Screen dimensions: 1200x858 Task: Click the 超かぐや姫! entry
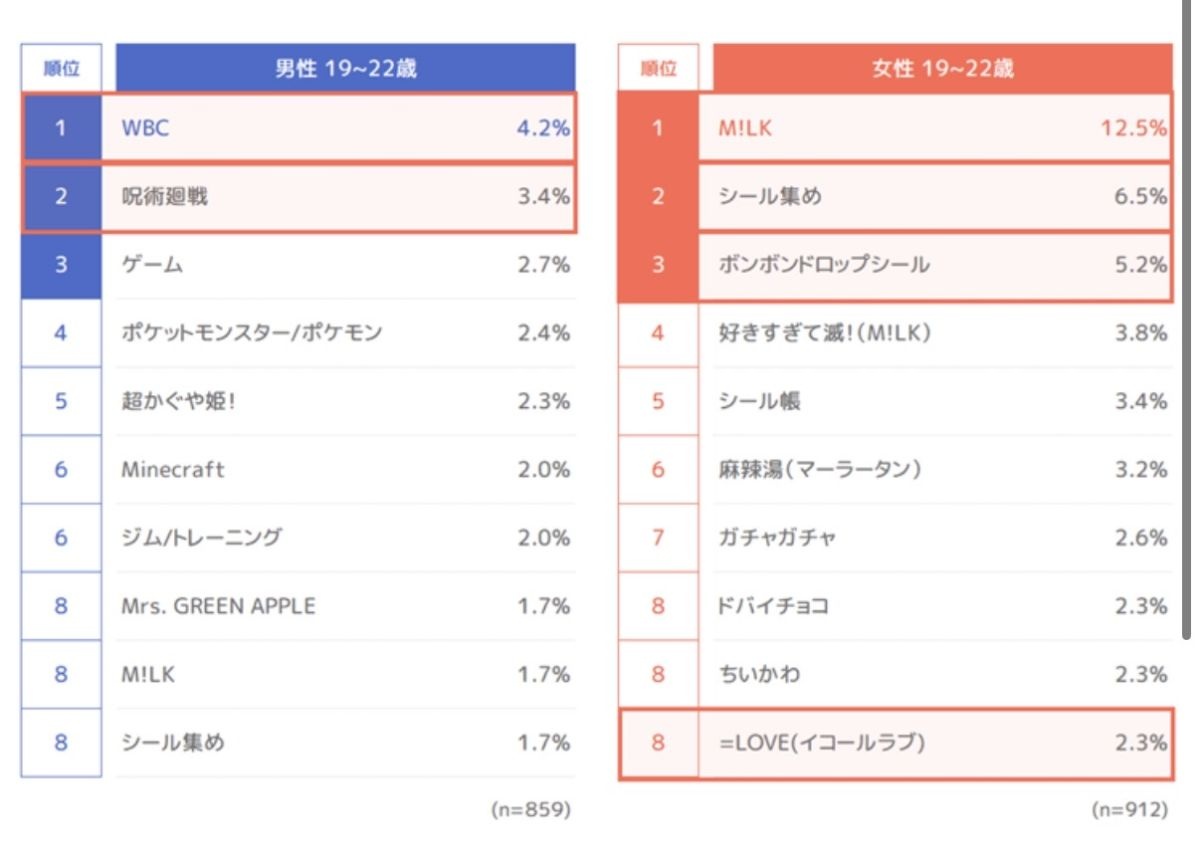(300, 401)
